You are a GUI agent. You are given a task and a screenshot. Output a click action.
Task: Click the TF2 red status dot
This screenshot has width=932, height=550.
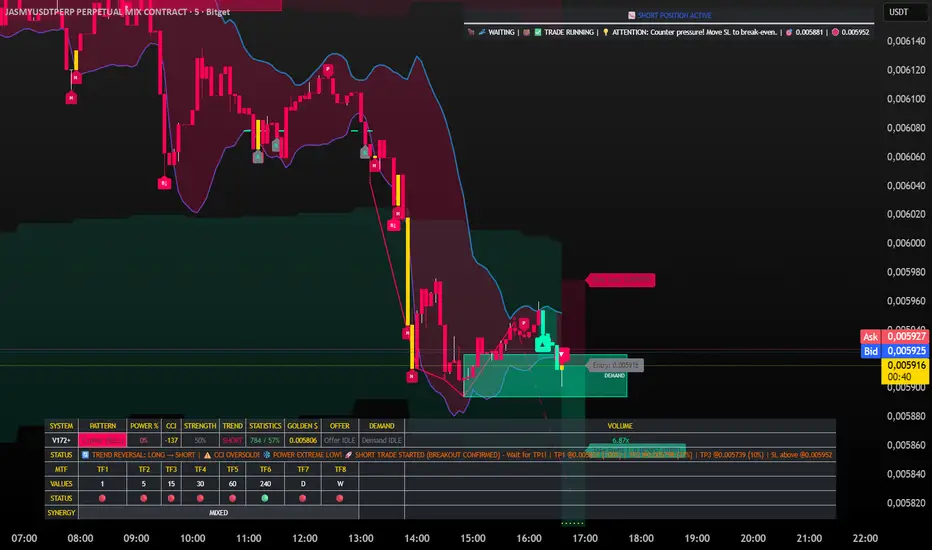pyautogui.click(x=144, y=498)
